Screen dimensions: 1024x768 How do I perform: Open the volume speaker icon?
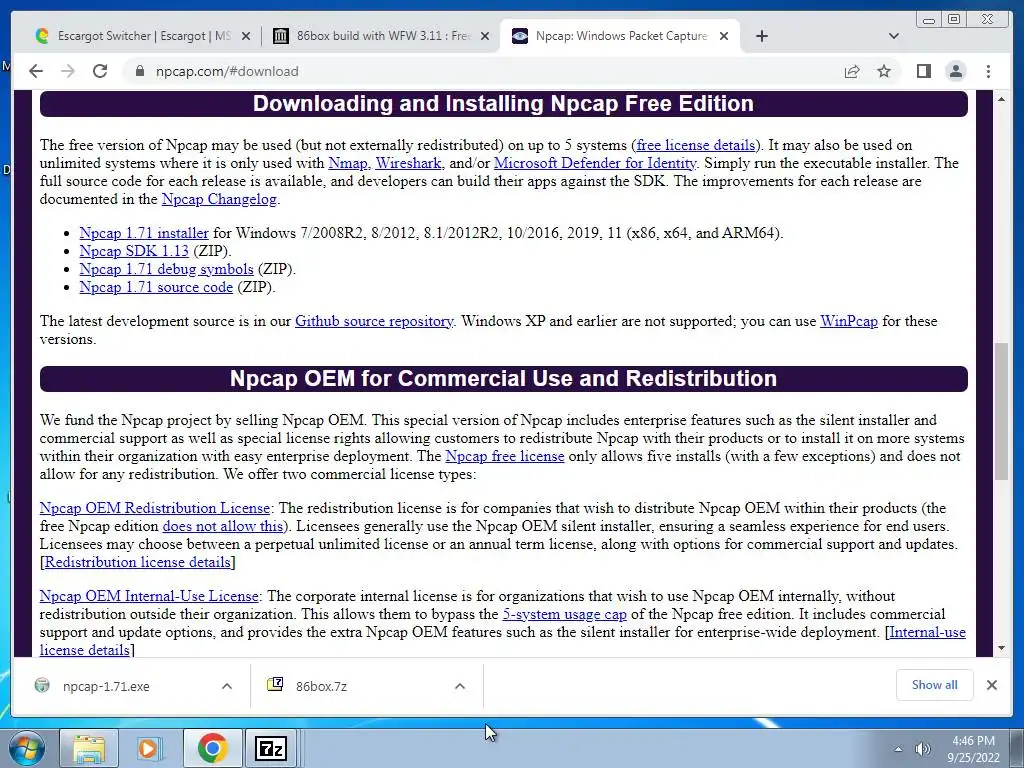tap(922, 749)
